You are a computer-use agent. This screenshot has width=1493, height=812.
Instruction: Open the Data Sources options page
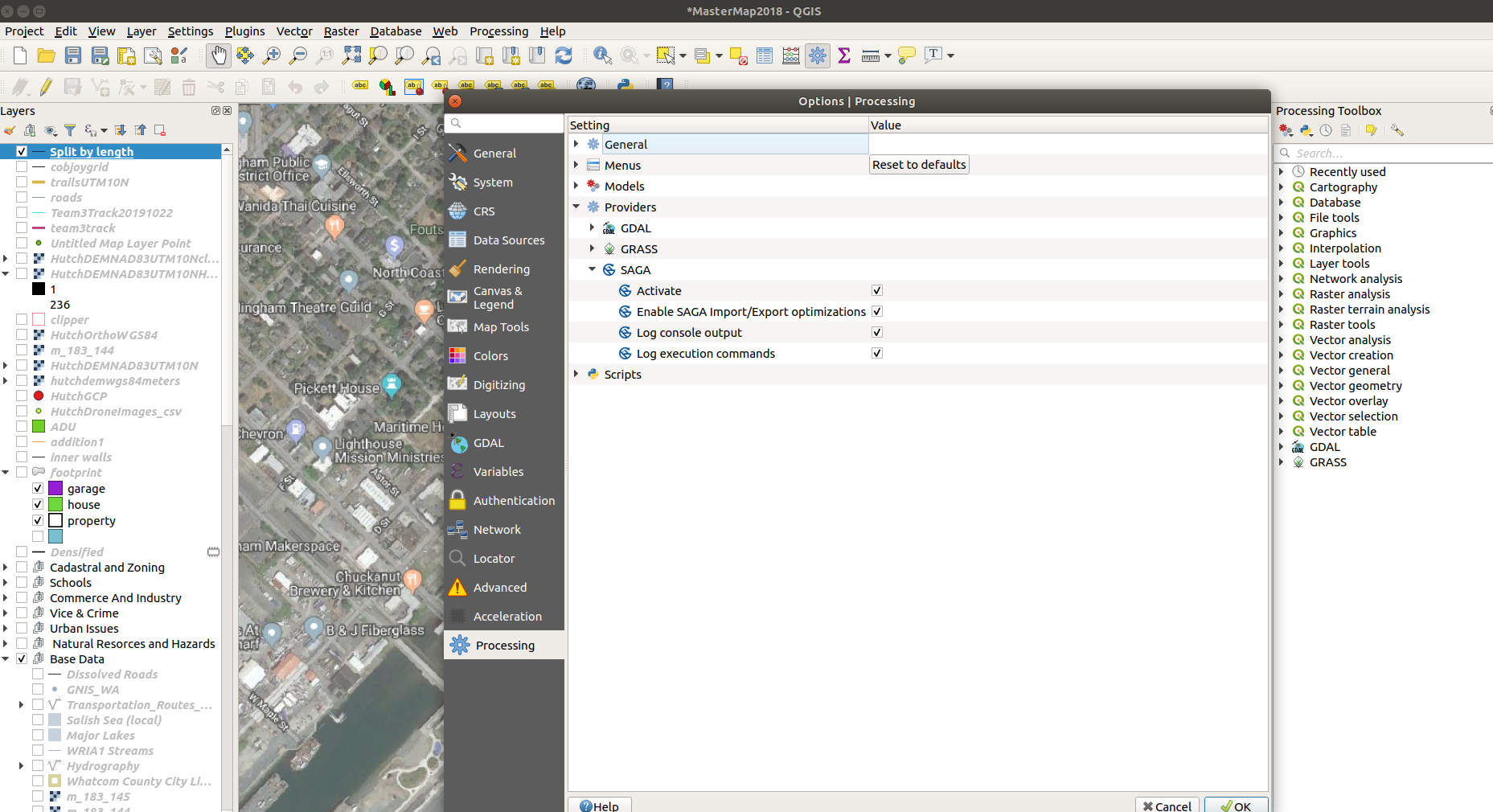(504, 240)
